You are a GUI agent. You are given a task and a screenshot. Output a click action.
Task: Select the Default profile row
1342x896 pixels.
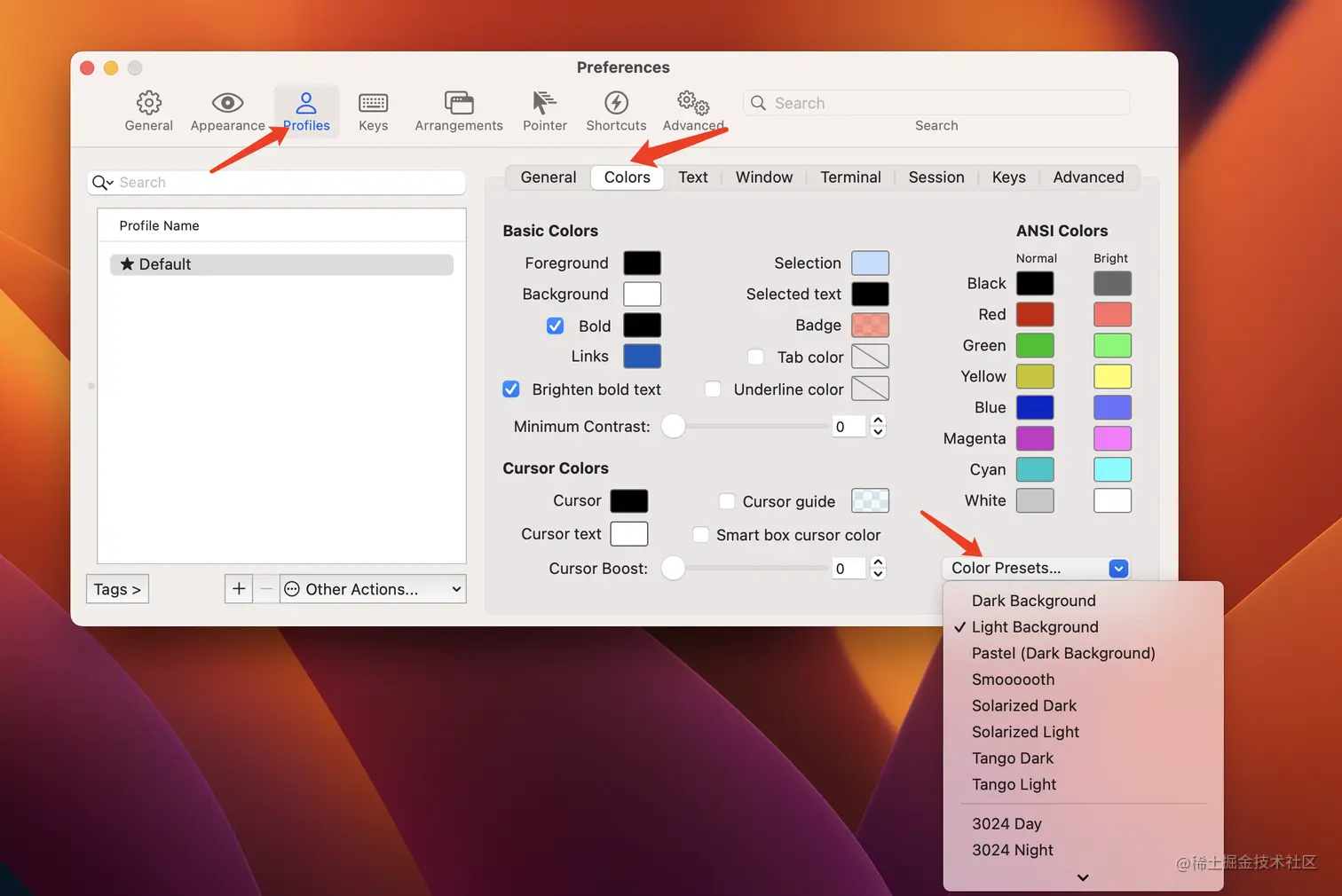pos(281,264)
